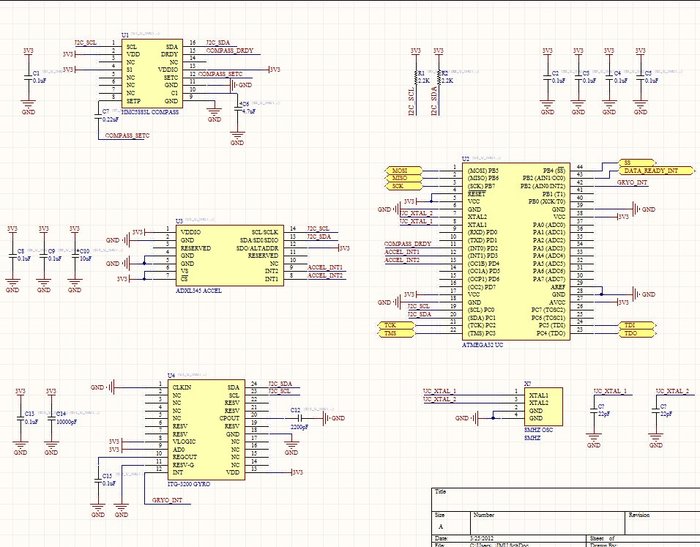The width and height of the screenshot is (700, 547).
Task: Click the I2C_SCL label at compass pin 1
Action: 85,42
